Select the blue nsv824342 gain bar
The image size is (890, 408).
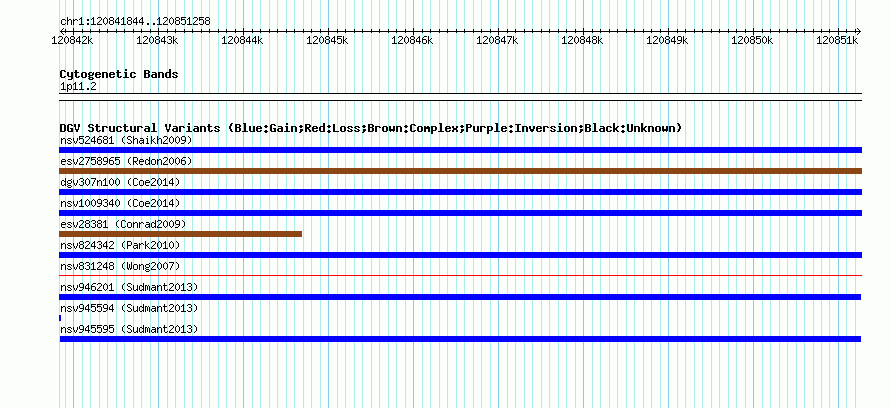click(460, 255)
